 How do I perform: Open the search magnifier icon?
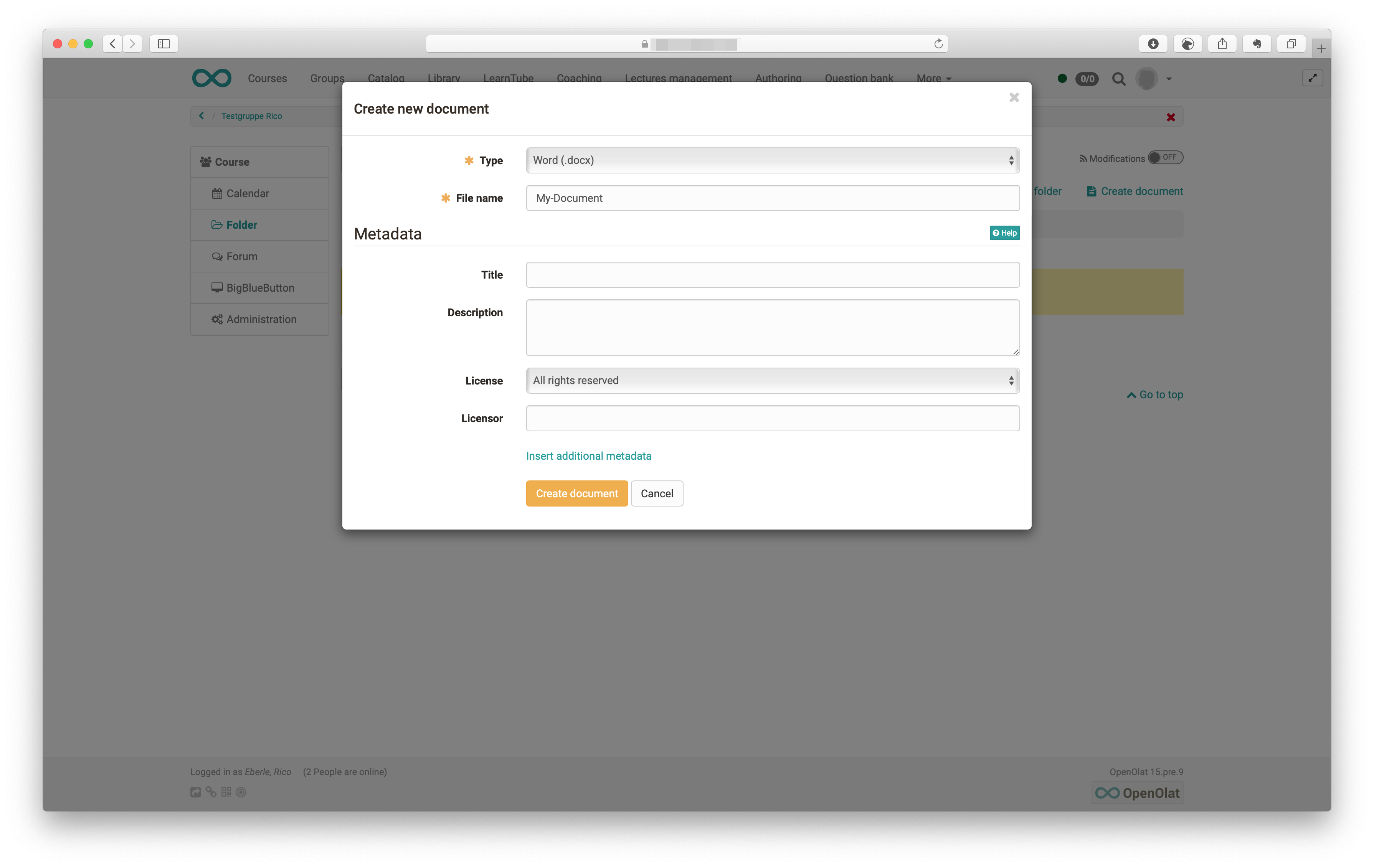(x=1118, y=79)
